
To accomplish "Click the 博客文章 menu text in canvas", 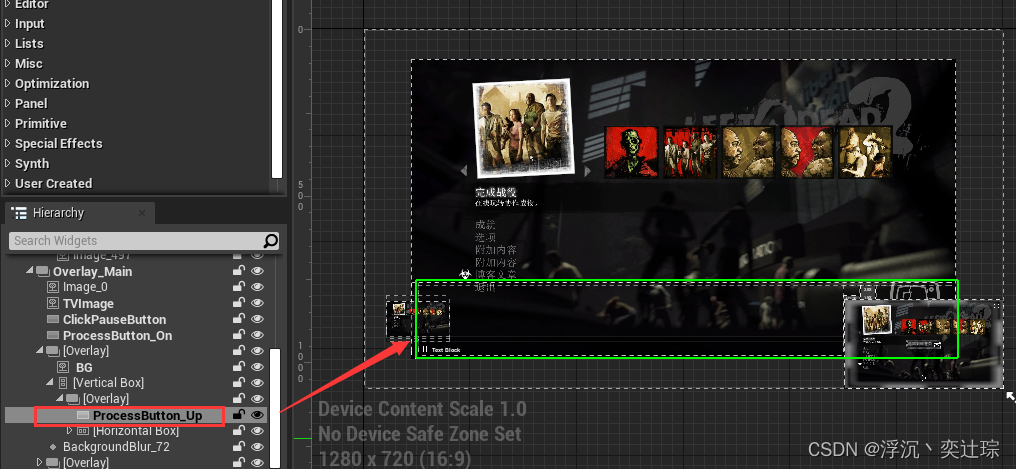I will (496, 275).
